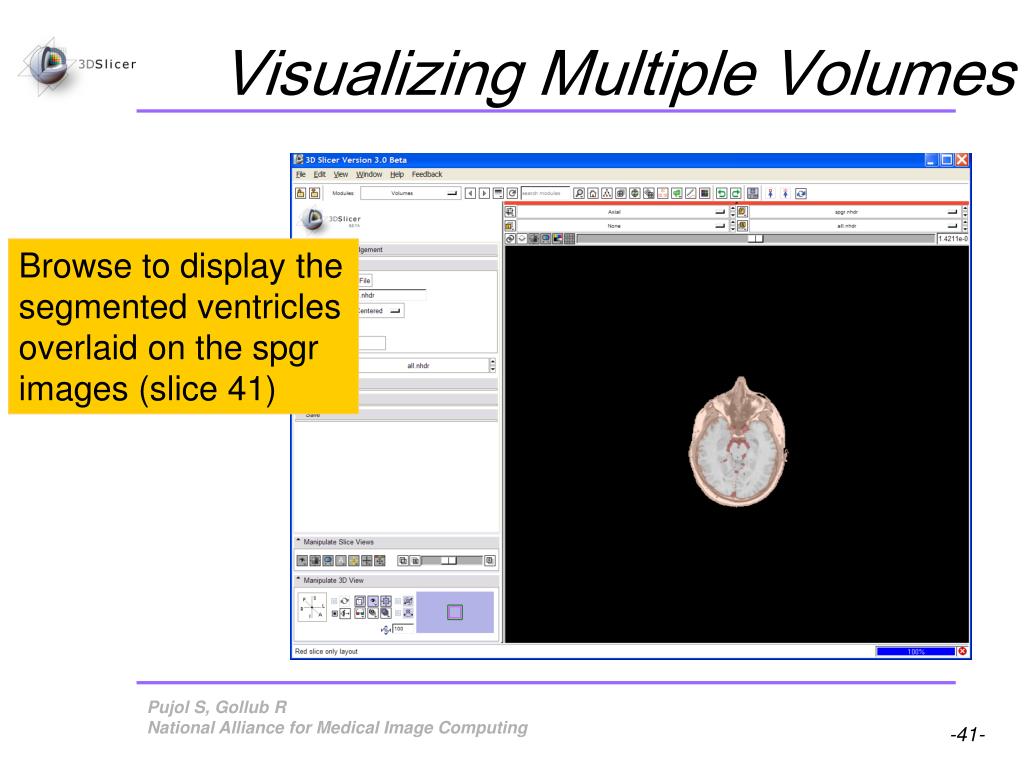Collapse the Manipulate 3D View section
1024x768 pixels.
[396, 580]
